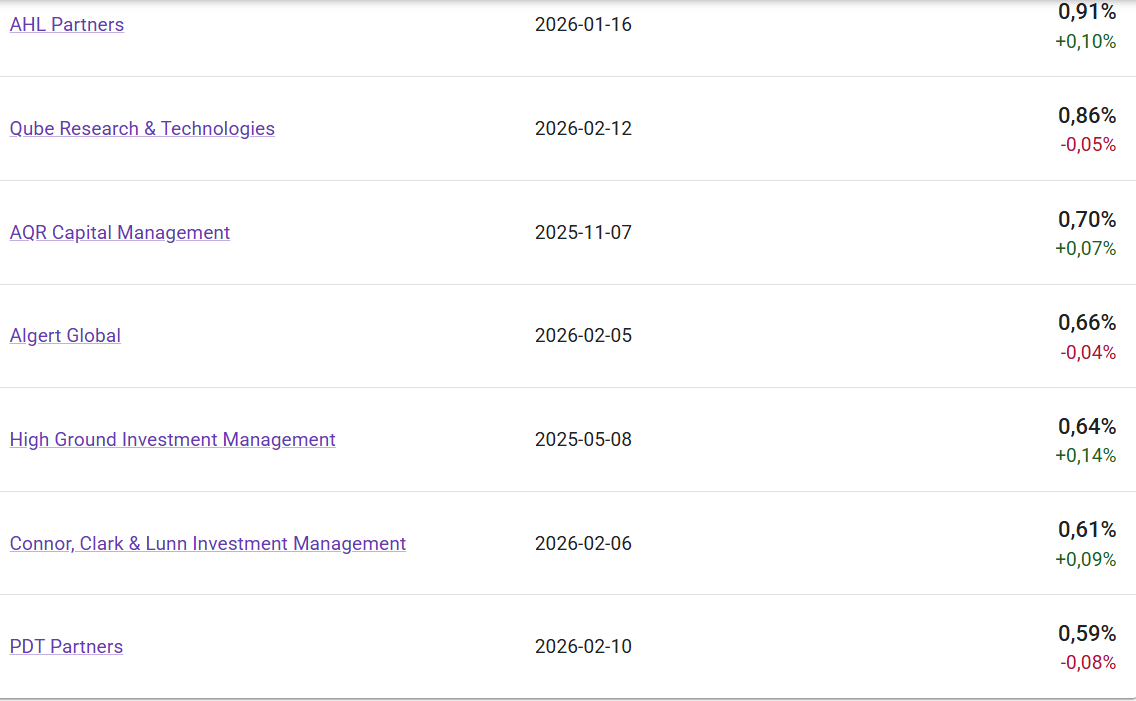Click the 0,86% position value

[x=1087, y=116]
